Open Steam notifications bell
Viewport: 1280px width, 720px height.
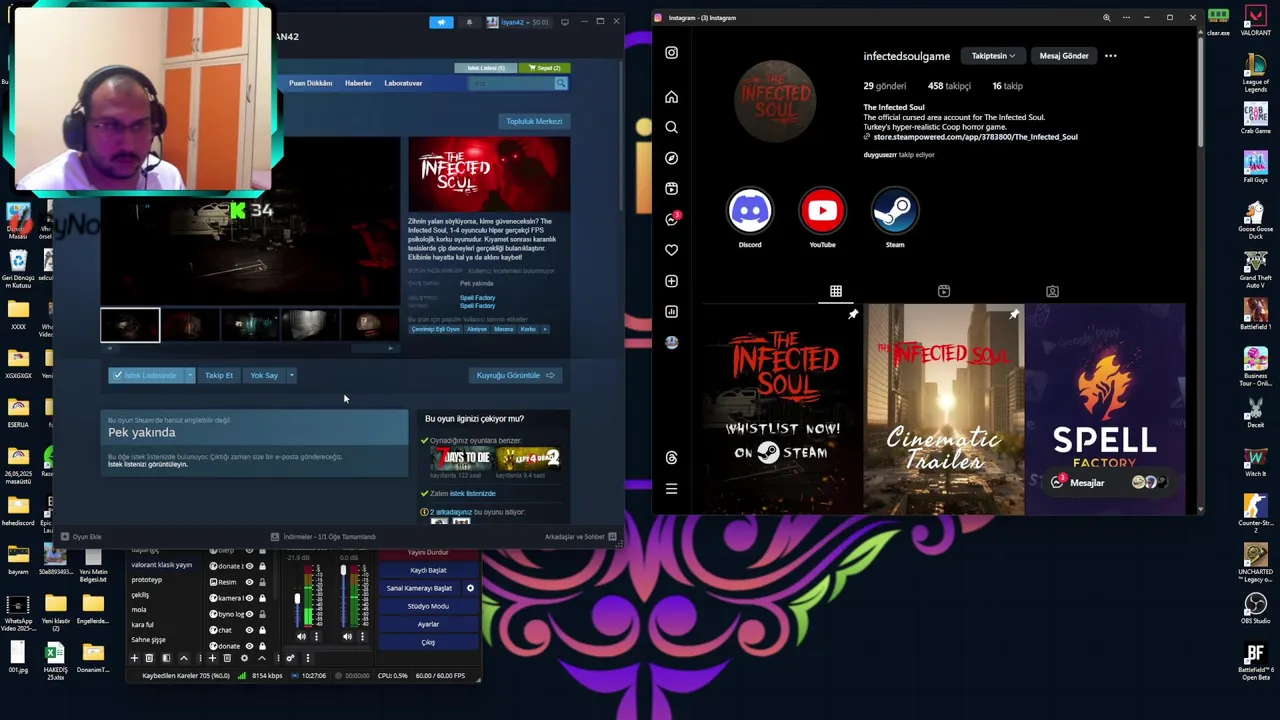(x=469, y=22)
